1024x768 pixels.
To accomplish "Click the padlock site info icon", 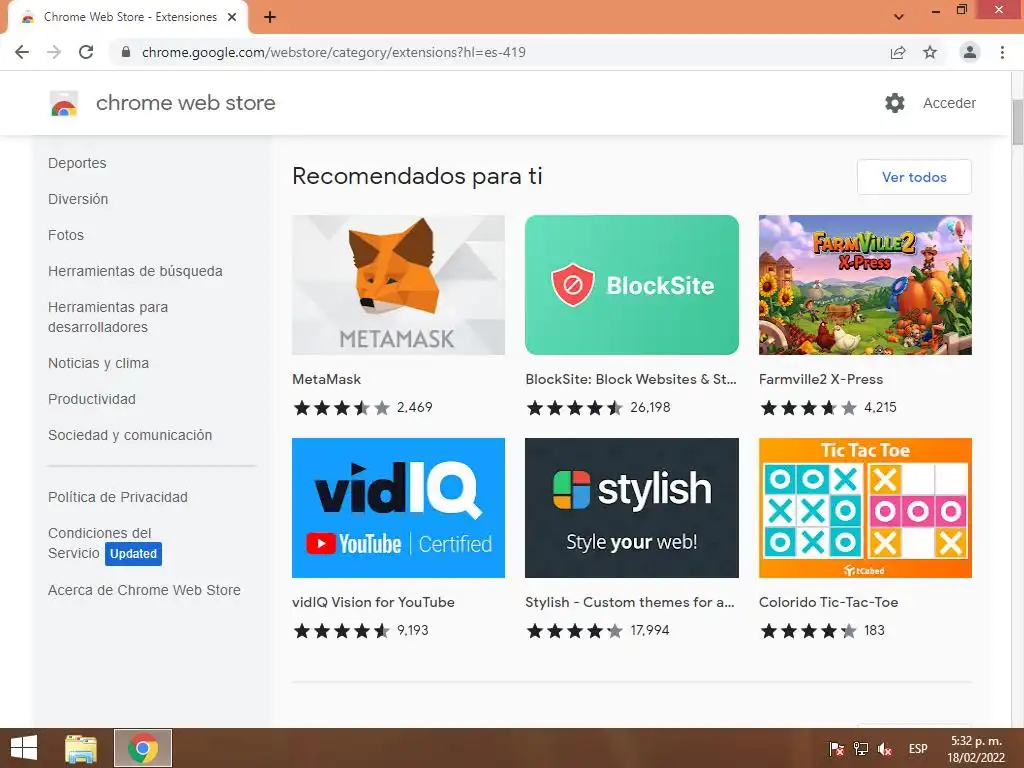I will tap(126, 52).
